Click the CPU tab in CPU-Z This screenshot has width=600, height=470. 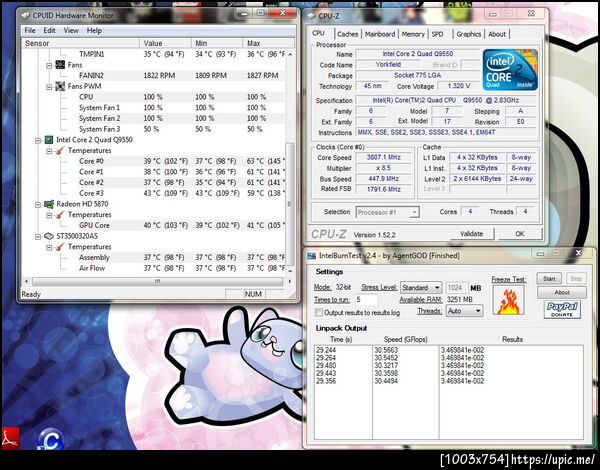point(318,33)
